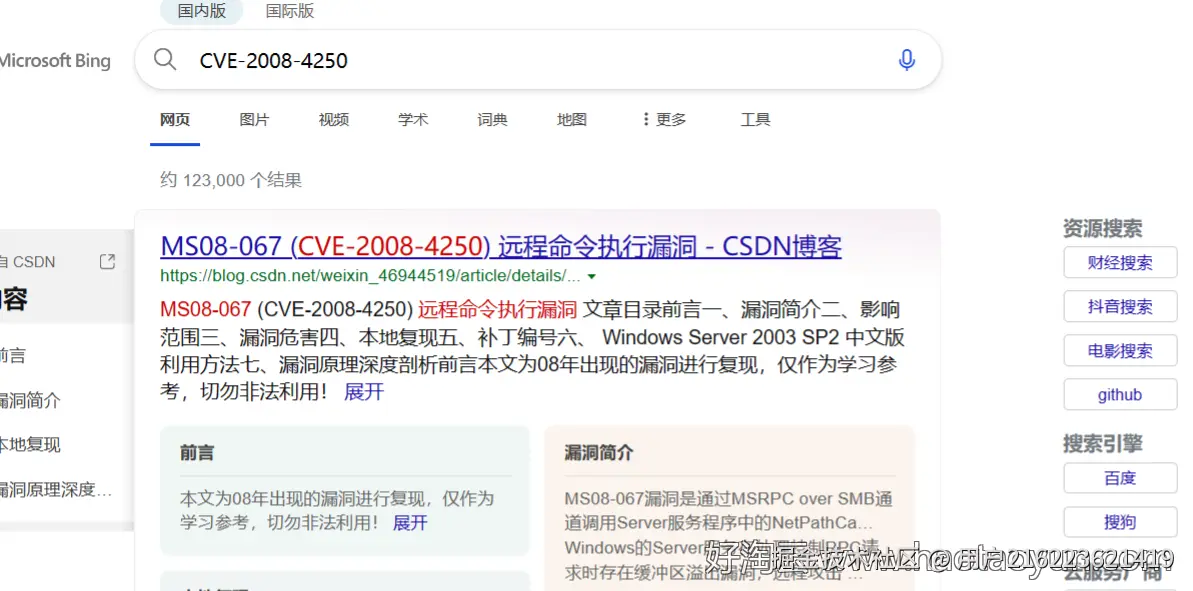Select 漏洞原理深度 in the left sidebar
The height and width of the screenshot is (591, 1193).
tap(56, 489)
